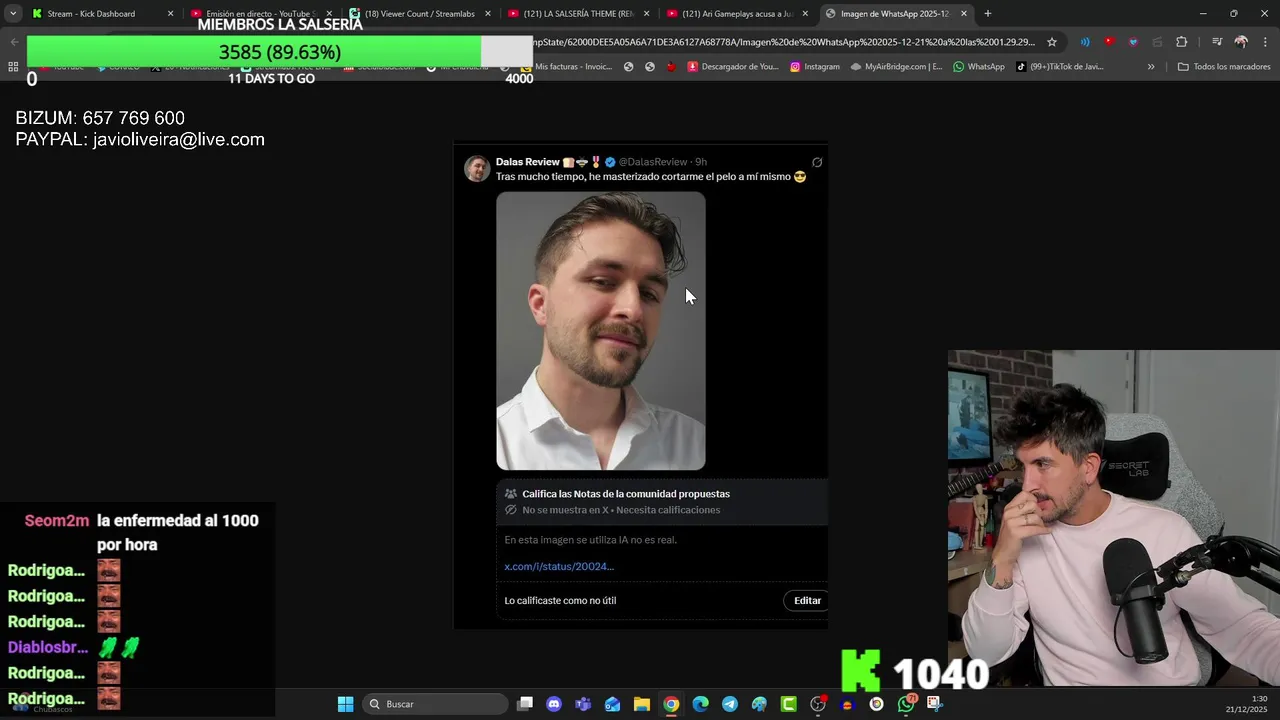Close the Stream - Kick Dashboard tab
Image resolution: width=1280 pixels, height=720 pixels.
point(170,14)
